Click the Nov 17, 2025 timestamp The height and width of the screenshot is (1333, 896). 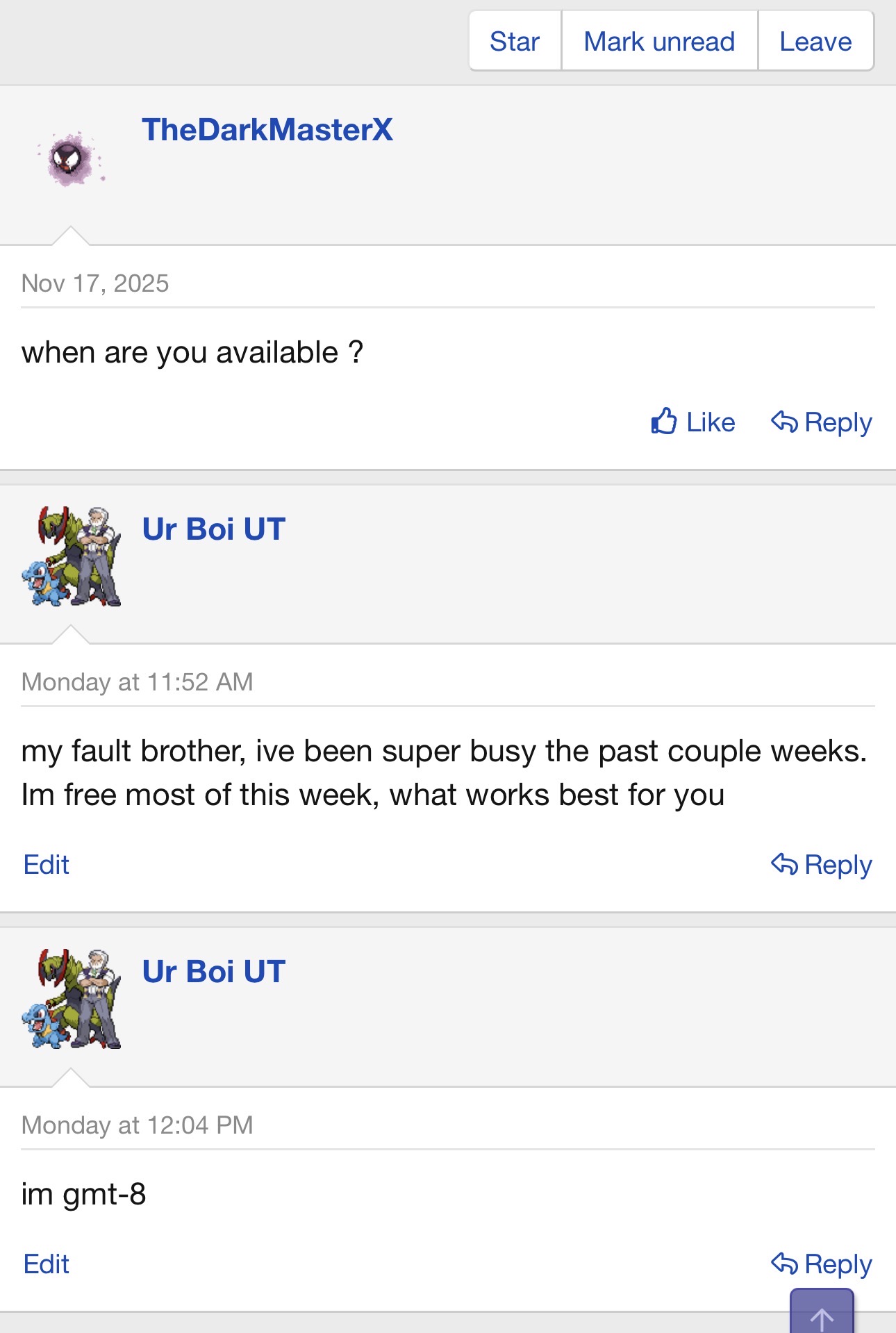95,283
